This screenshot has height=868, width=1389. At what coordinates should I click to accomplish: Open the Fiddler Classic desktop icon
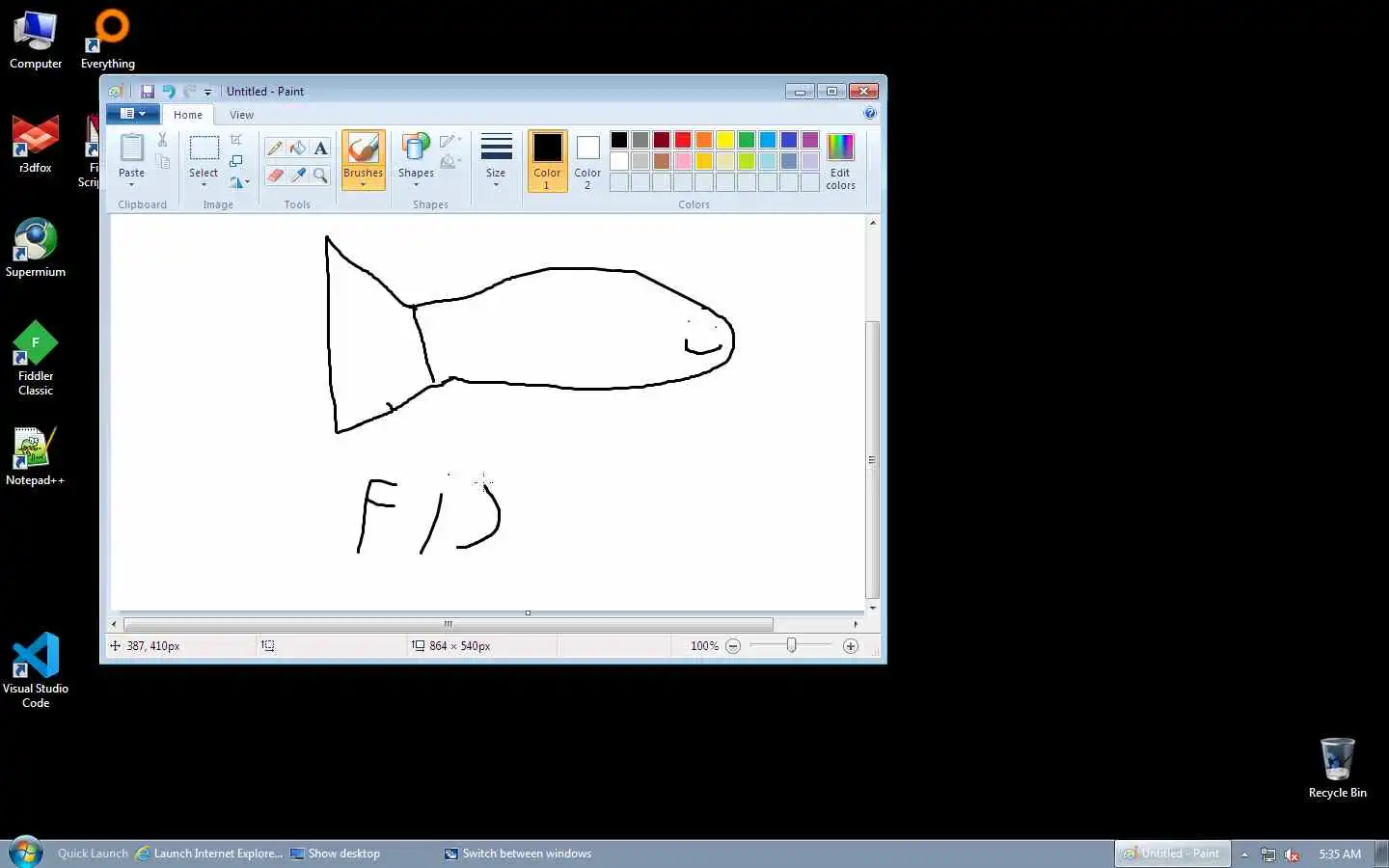tap(36, 358)
